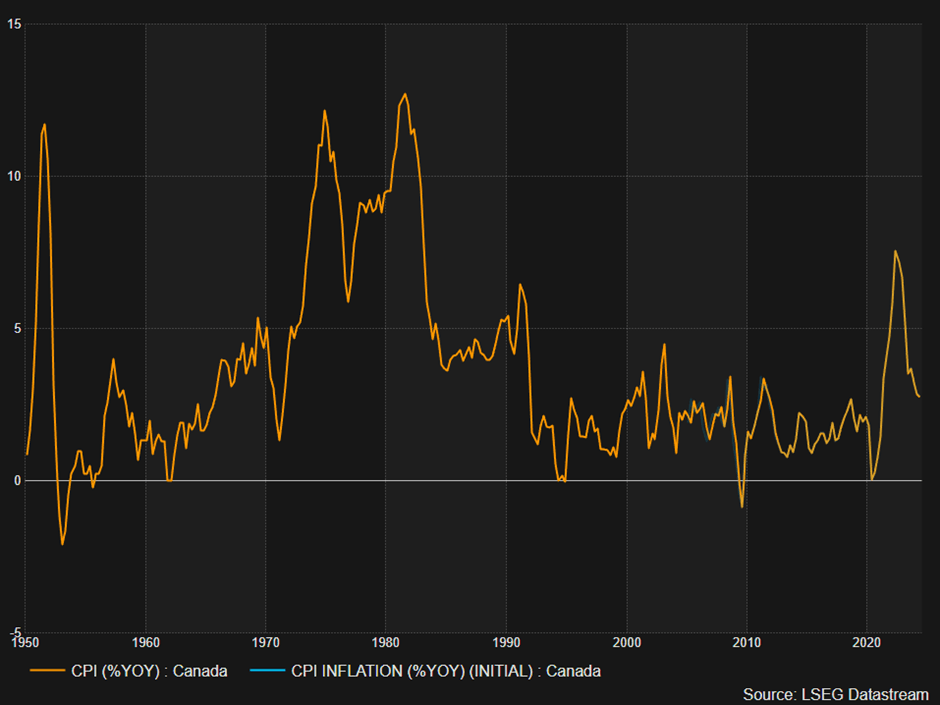Select the 'CPI (%YOY) : Canada' legend label
940x705 pixels.
tap(149, 671)
